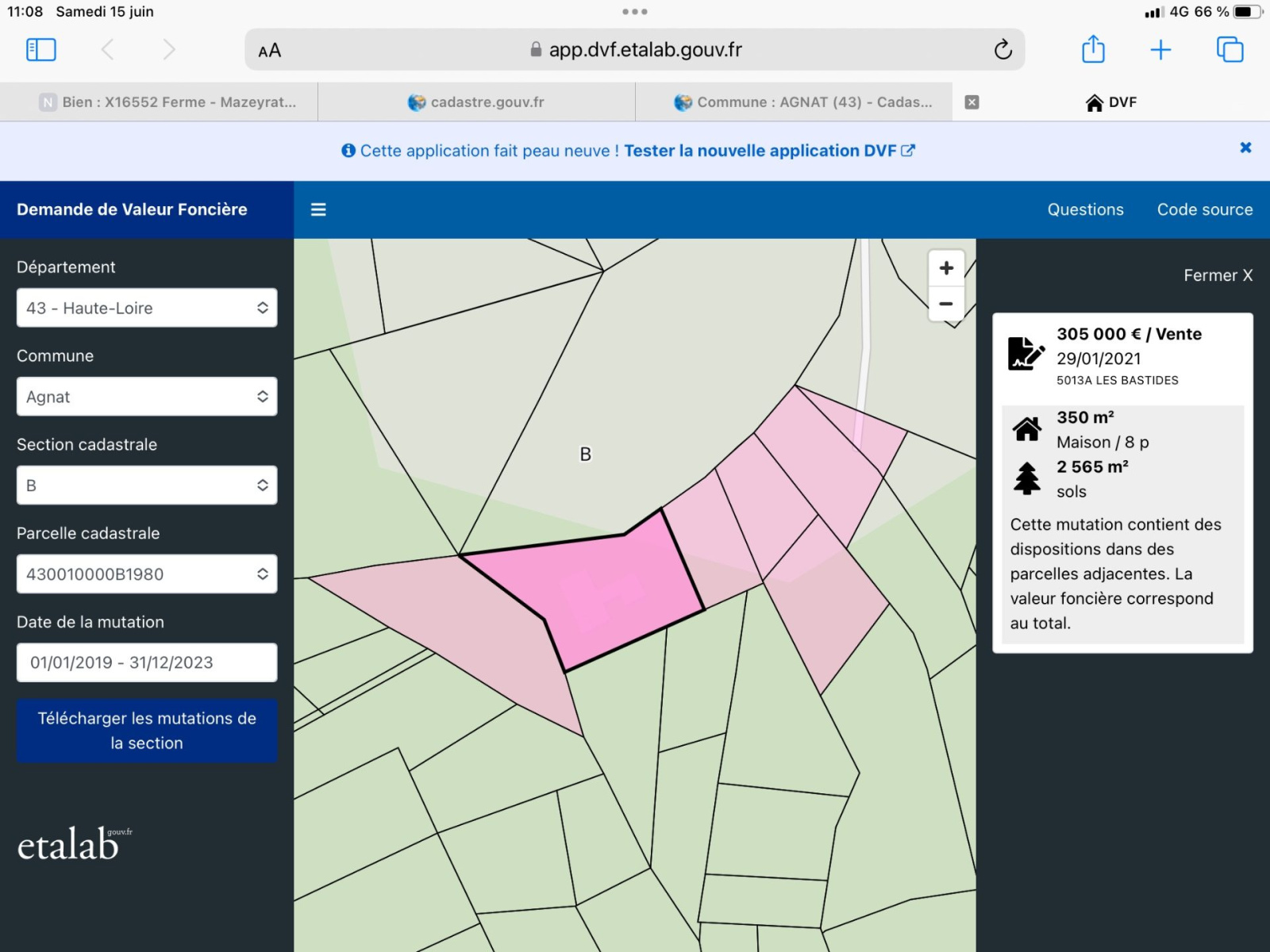Screen dimensions: 1270x952
Task: Click the Date de la mutation field
Action: click(147, 662)
